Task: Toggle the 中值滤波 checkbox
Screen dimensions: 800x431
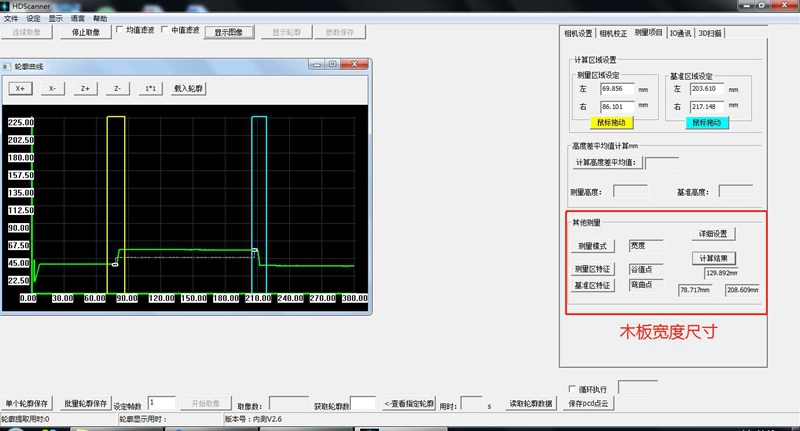Action: tap(166, 30)
